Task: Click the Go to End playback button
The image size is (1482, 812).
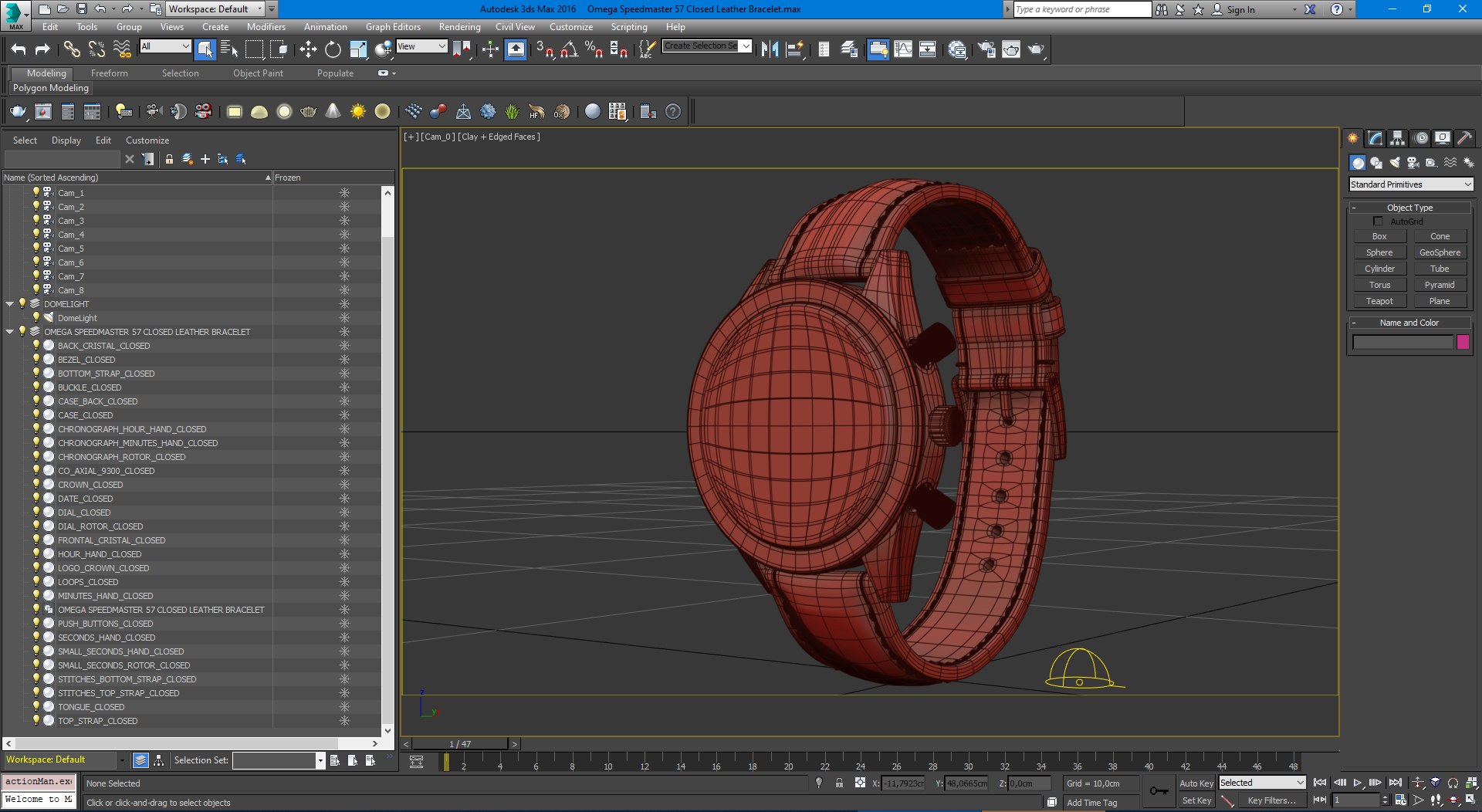Action: click(1396, 783)
